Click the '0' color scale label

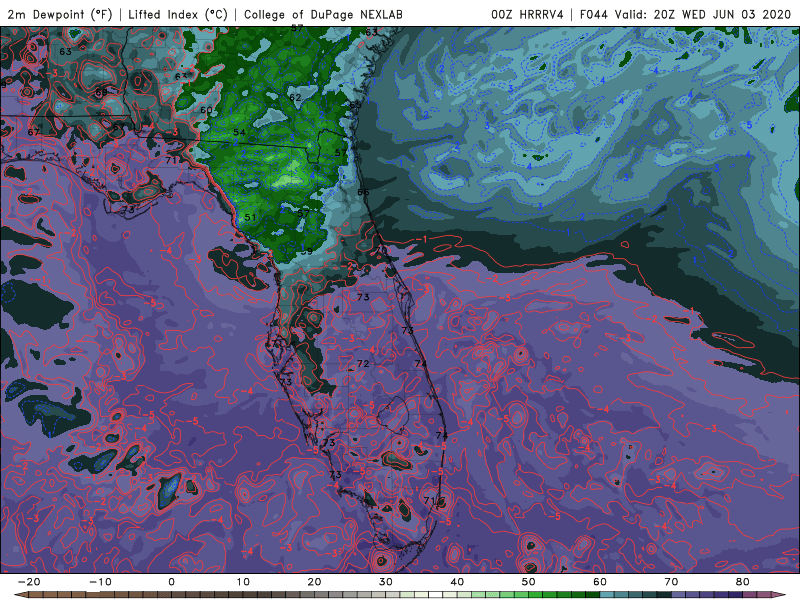[x=171, y=582]
